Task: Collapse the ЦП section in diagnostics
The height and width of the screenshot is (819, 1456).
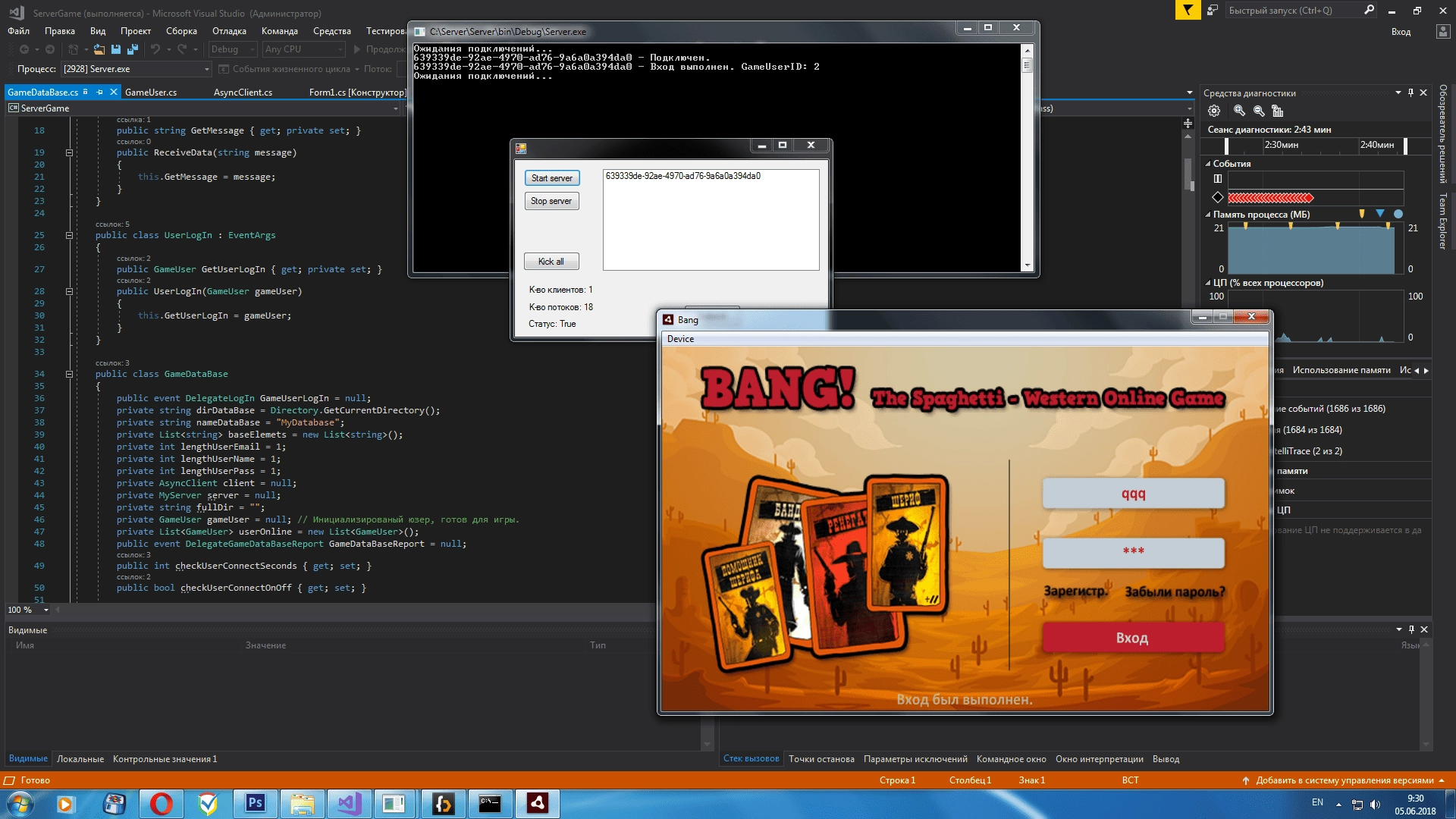Action: click(1208, 283)
